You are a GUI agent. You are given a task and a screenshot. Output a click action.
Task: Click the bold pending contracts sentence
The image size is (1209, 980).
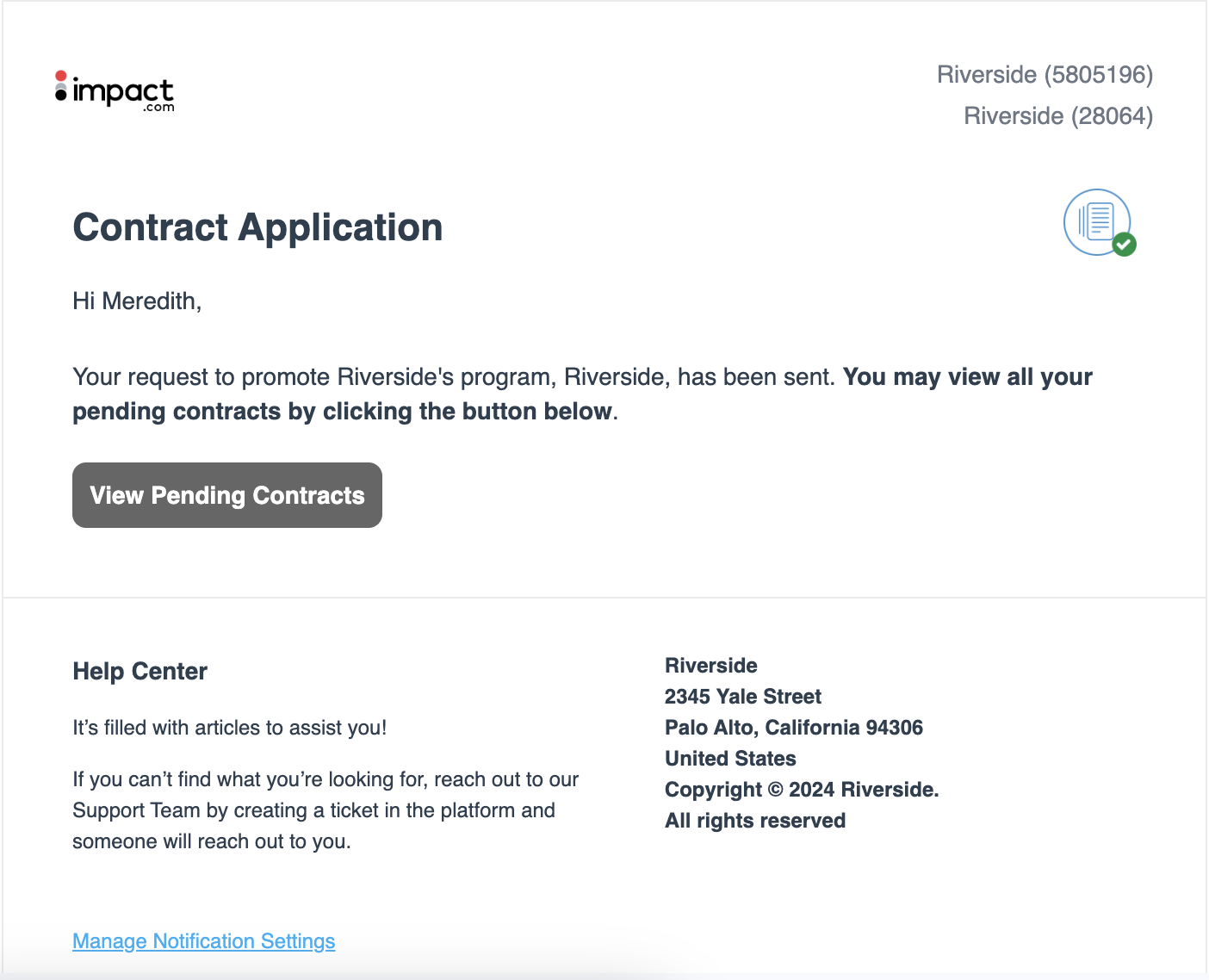[582, 394]
